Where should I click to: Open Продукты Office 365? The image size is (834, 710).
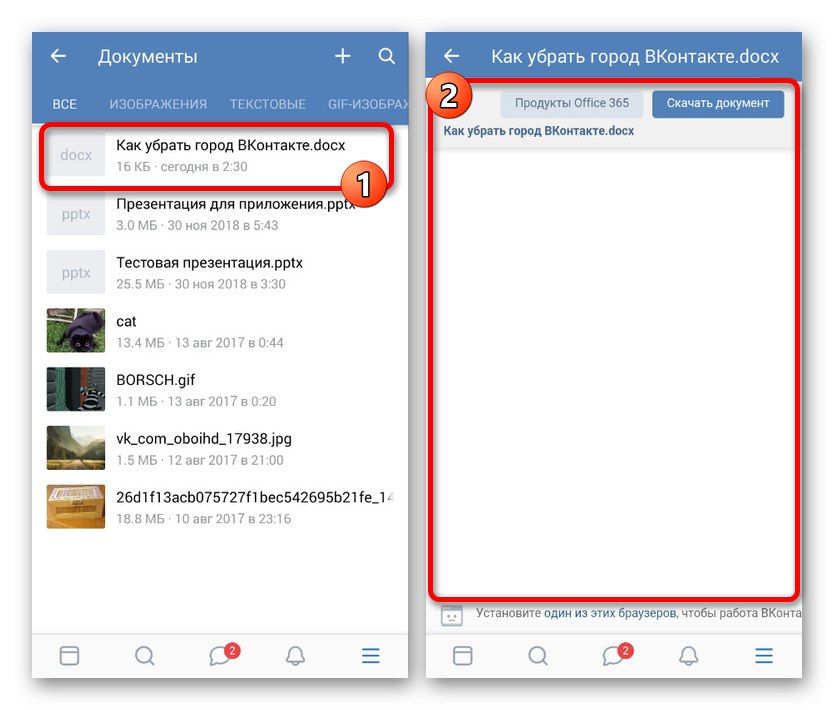click(x=571, y=103)
